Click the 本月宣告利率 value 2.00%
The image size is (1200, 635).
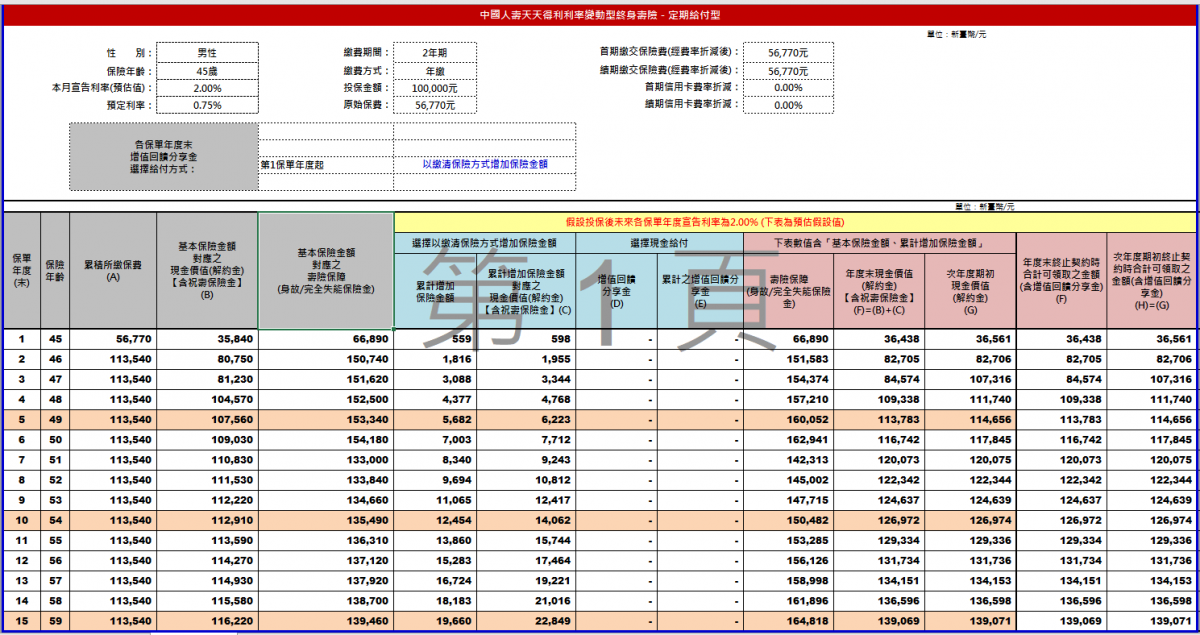(206, 88)
